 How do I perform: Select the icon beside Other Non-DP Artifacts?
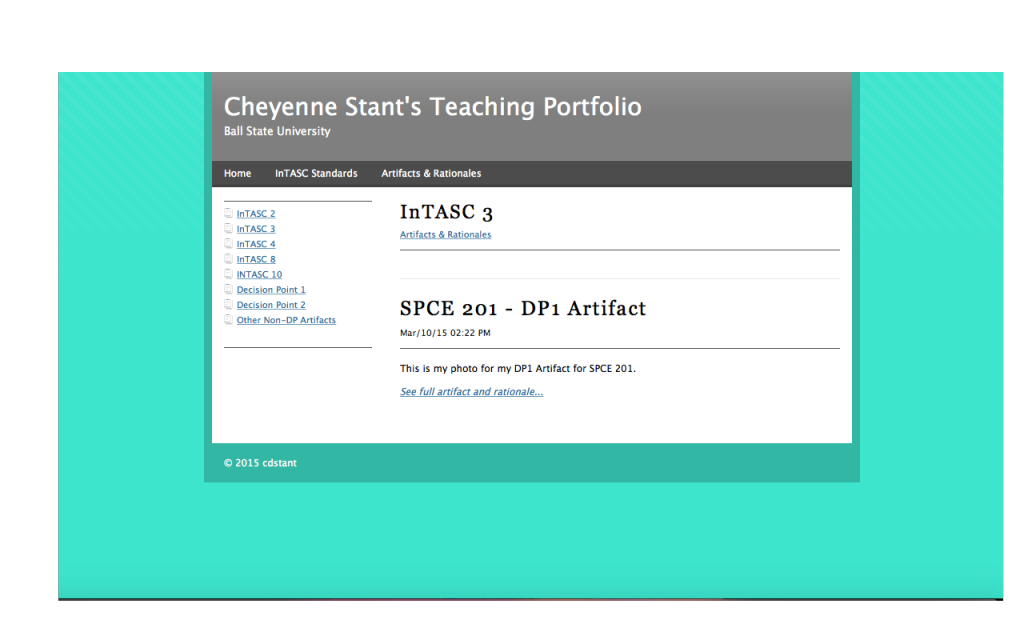pos(229,320)
